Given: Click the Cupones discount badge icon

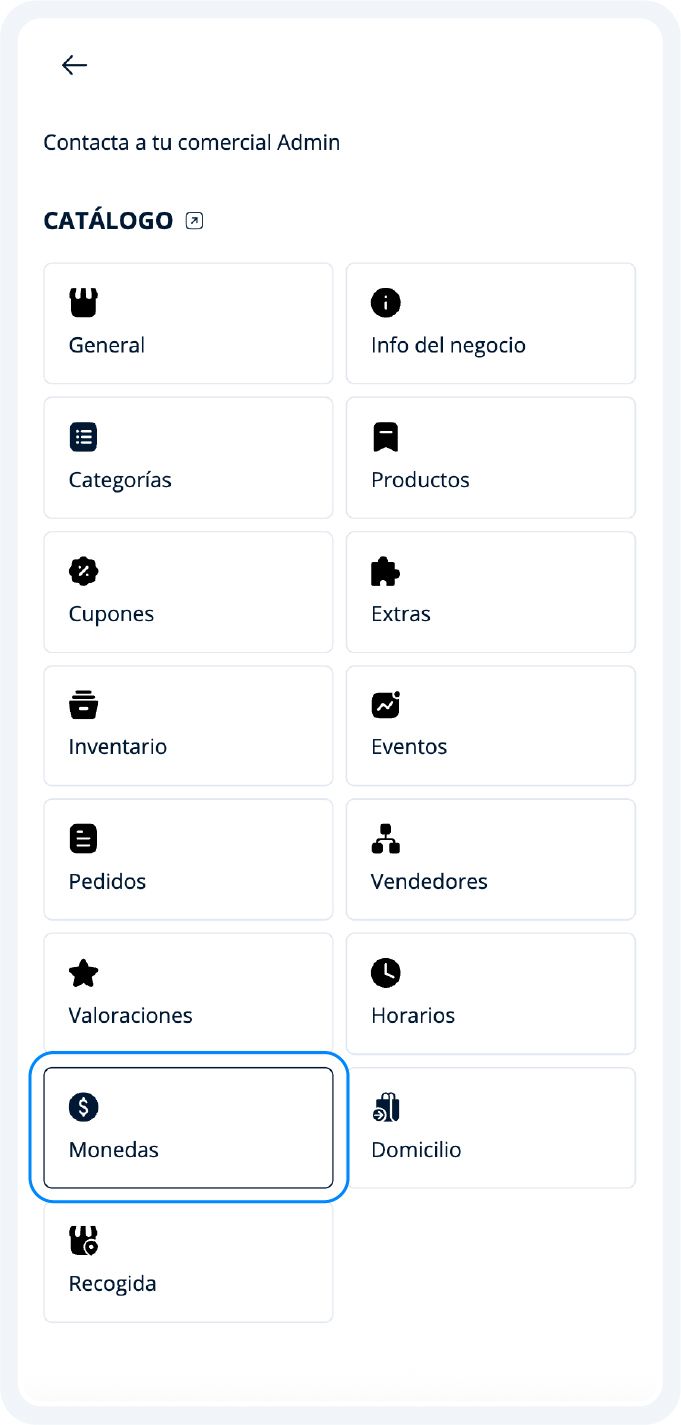Looking at the screenshot, I should [84, 571].
